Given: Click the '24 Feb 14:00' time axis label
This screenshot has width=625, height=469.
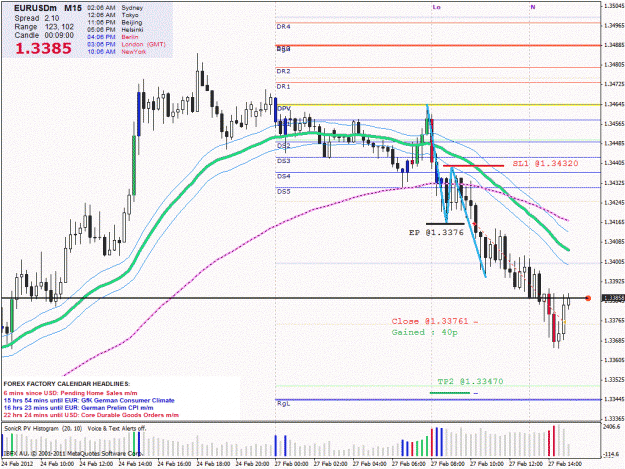Looking at the screenshot, I should tap(136, 464).
